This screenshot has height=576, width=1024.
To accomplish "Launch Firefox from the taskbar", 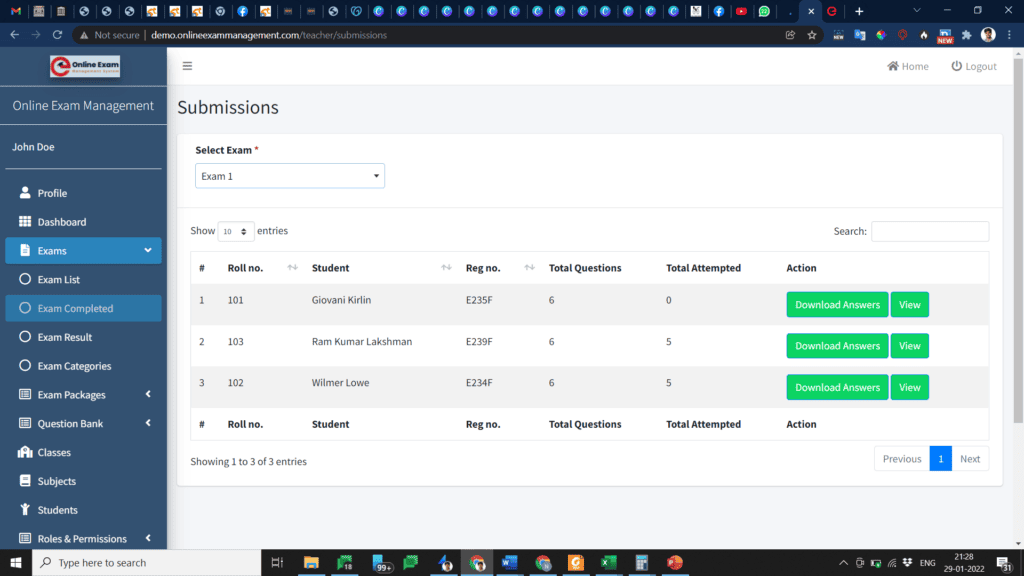I will pos(444,563).
